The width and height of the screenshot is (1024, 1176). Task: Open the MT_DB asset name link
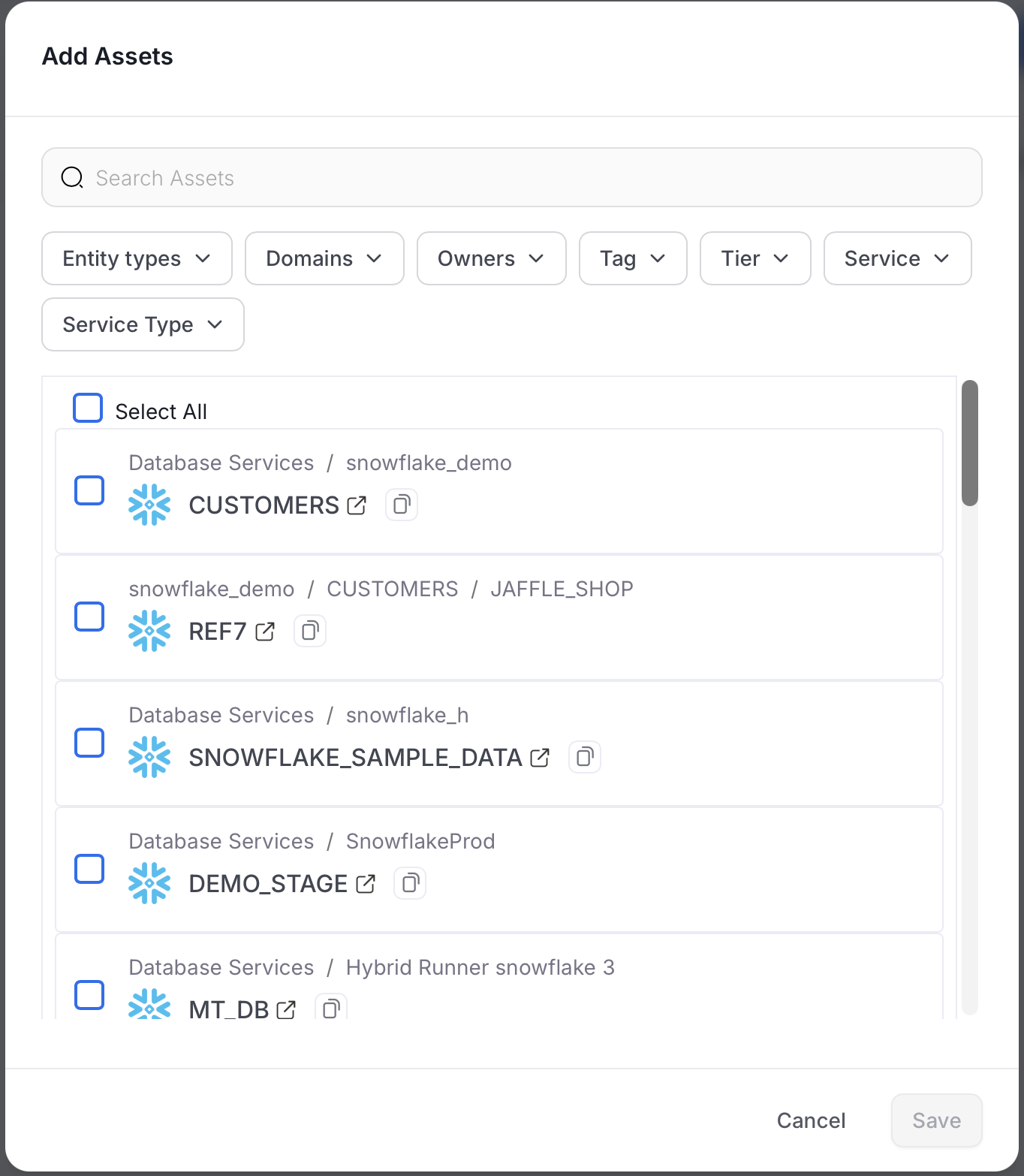229,1009
